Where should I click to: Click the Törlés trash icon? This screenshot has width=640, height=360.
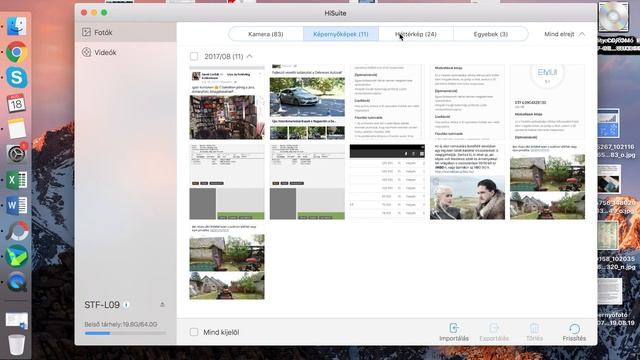(x=534, y=328)
